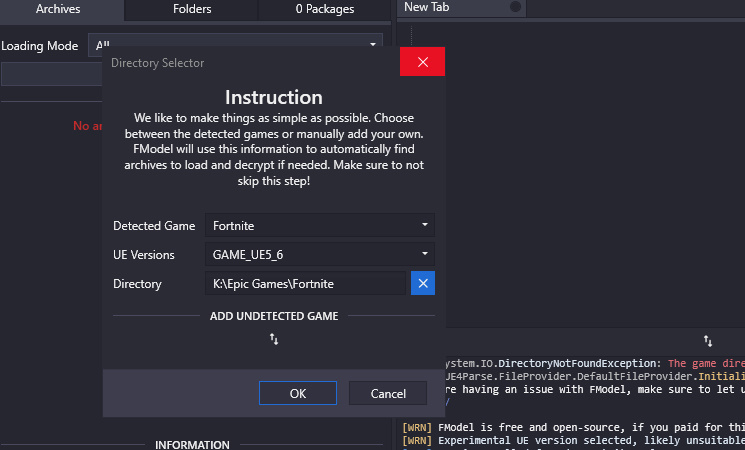Click the swap arrows icon above the log panel
The height and width of the screenshot is (450, 745).
click(x=707, y=341)
